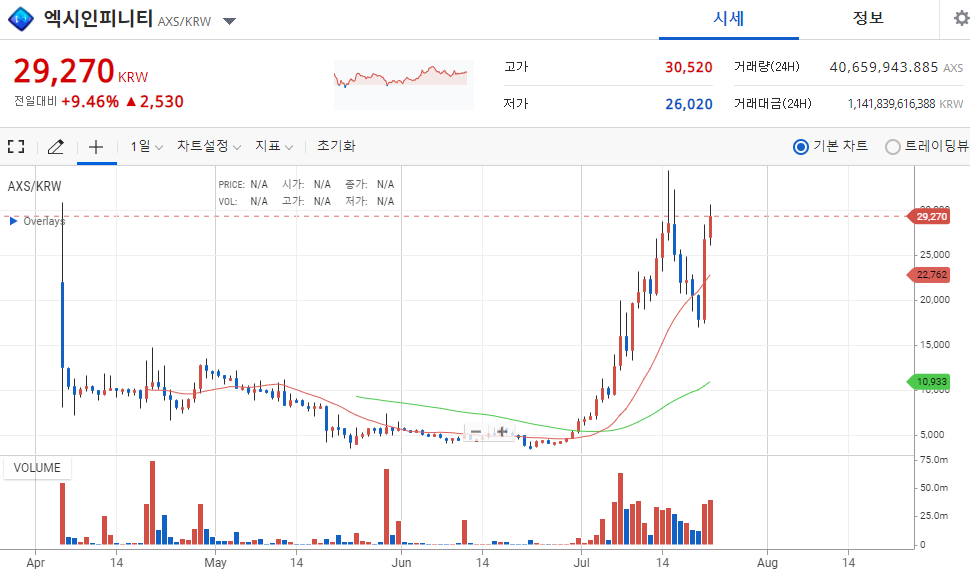Click the Jul label on time axis

pos(582,562)
